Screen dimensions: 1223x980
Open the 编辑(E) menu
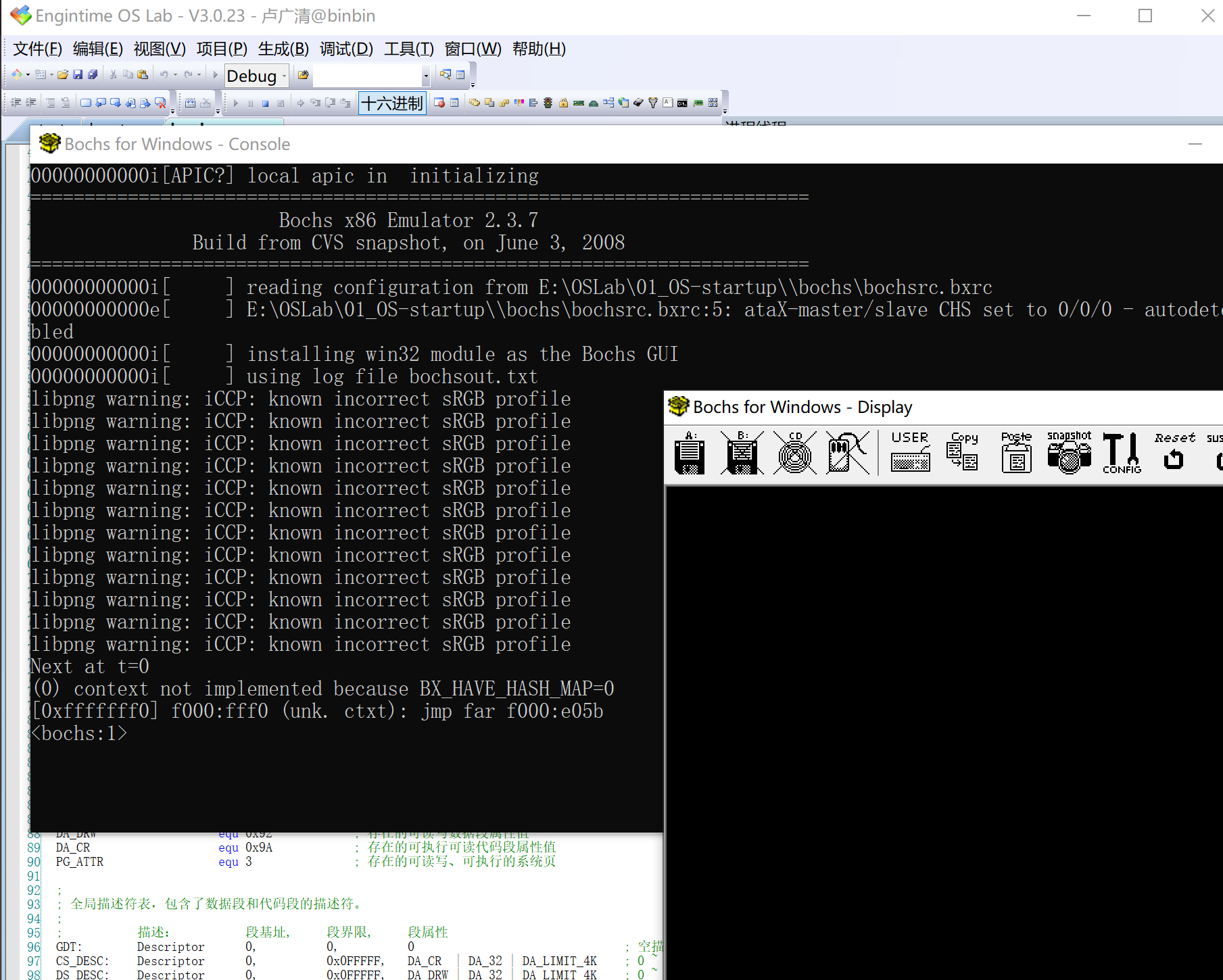coord(97,49)
